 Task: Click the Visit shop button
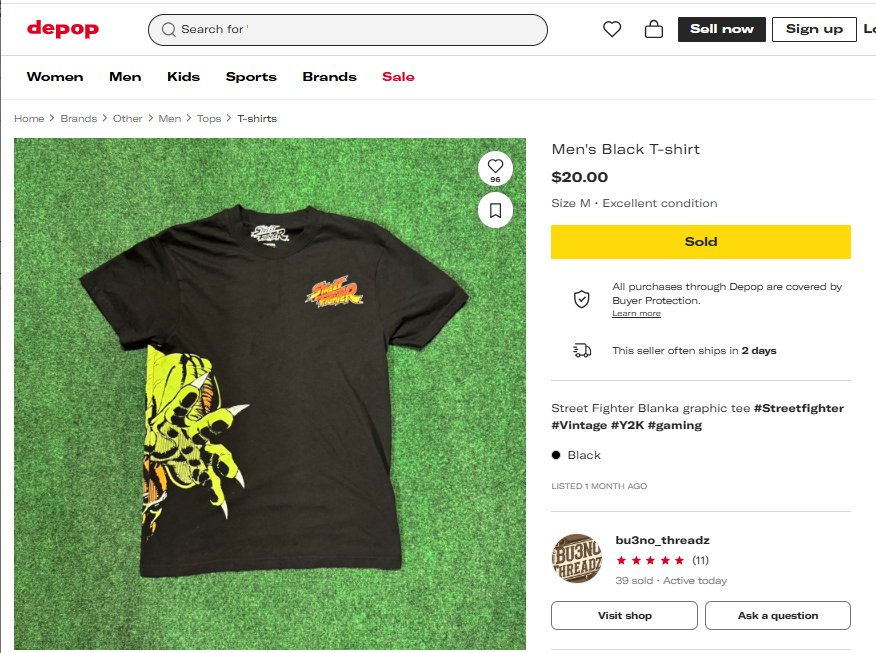click(624, 615)
